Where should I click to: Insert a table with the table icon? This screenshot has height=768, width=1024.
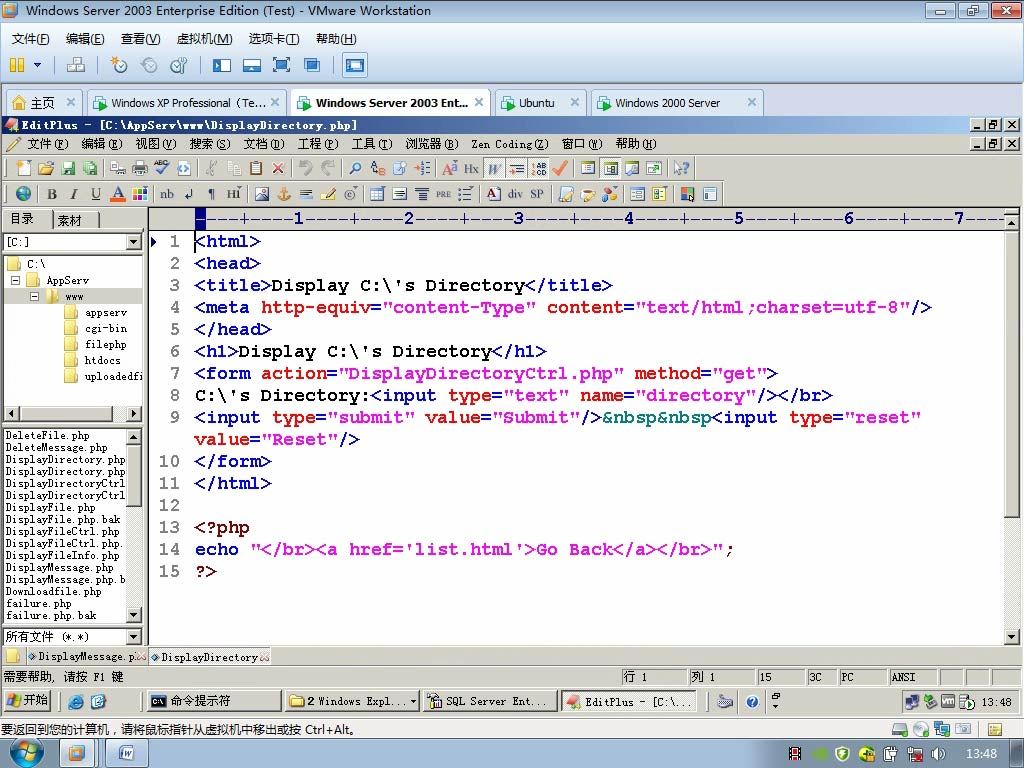[x=377, y=193]
